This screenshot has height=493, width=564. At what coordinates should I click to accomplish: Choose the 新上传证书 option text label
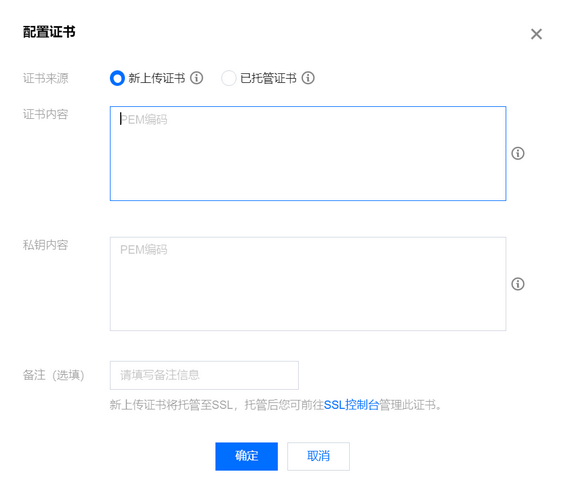click(156, 78)
